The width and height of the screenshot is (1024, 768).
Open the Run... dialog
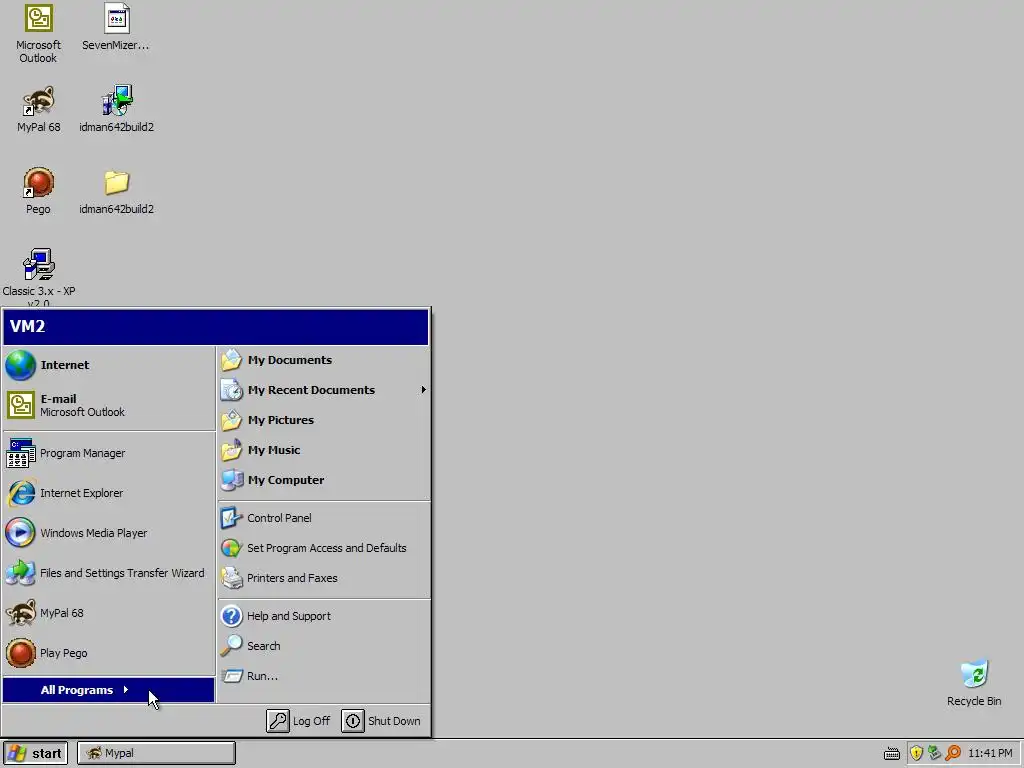pos(324,676)
